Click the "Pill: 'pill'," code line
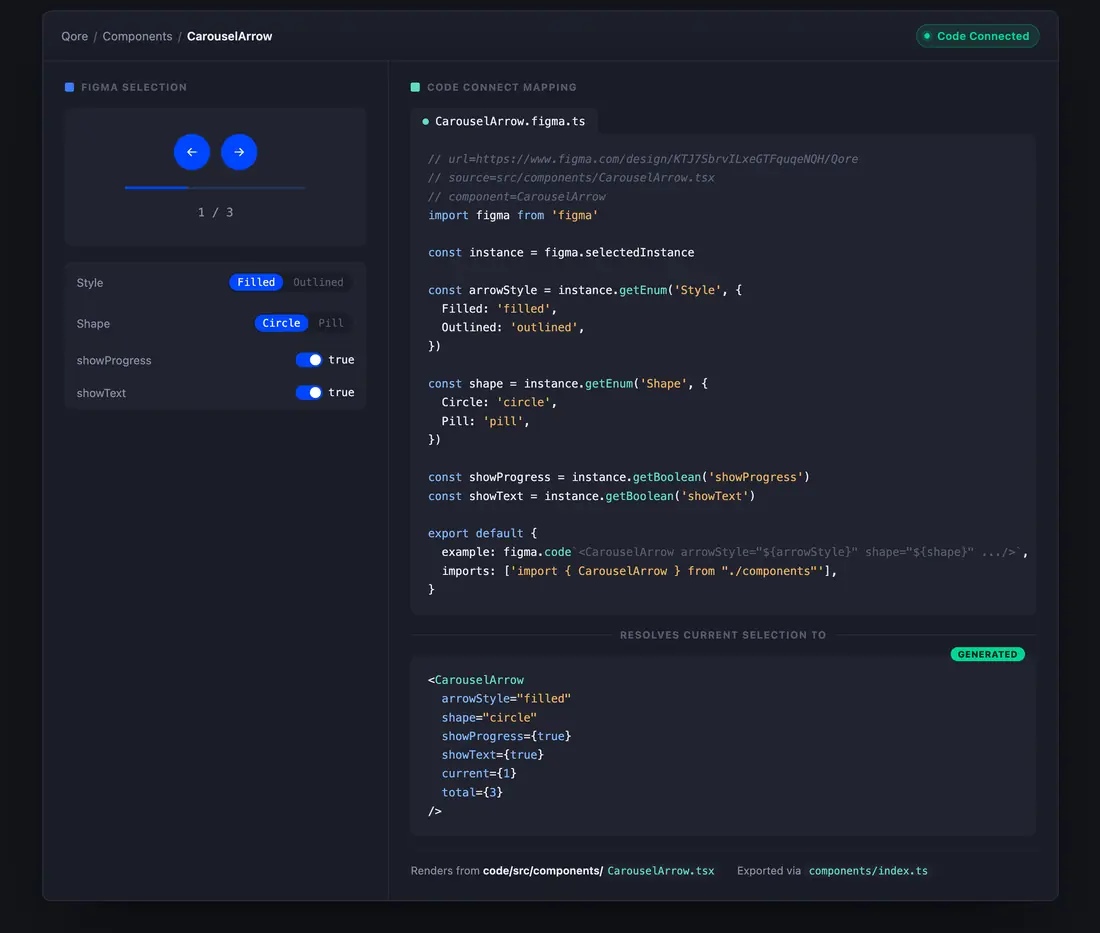Image resolution: width=1100 pixels, height=933 pixels. [485, 421]
